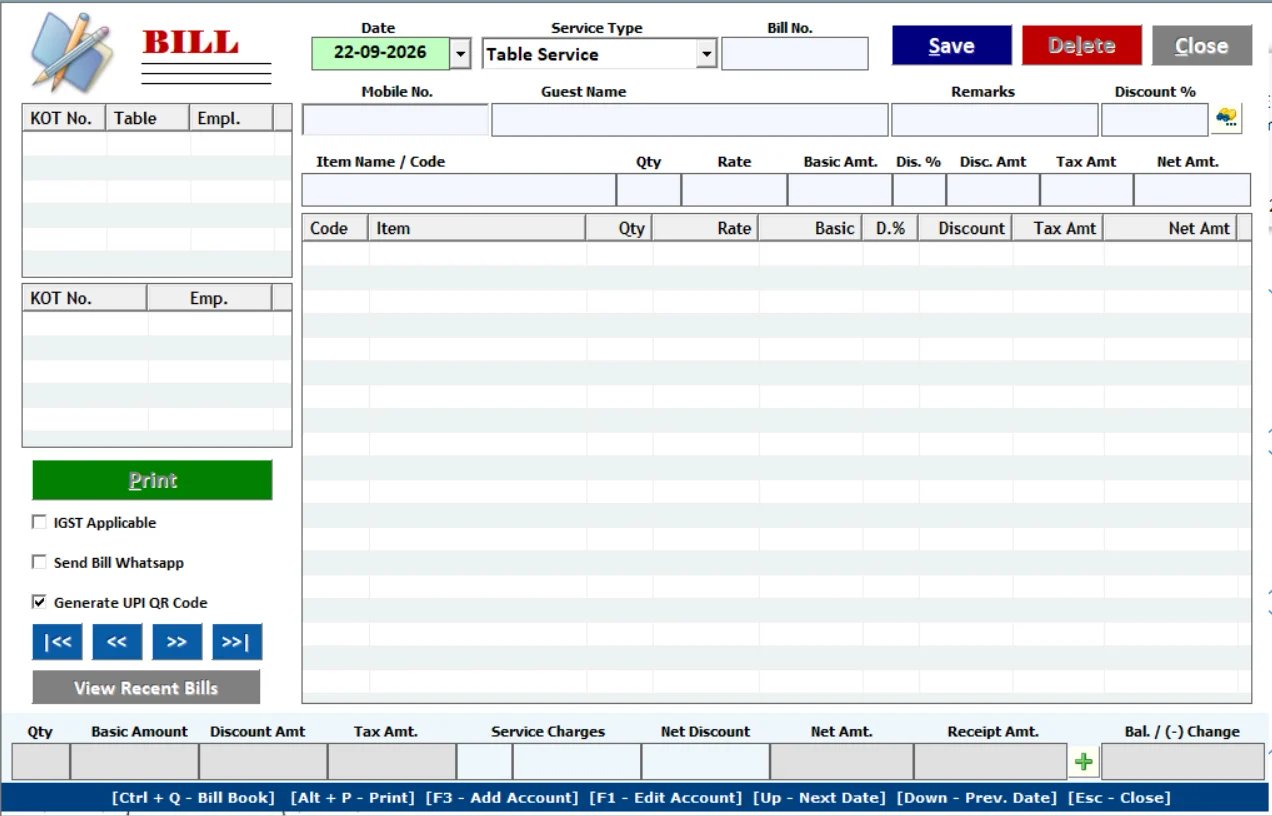
Task: Click the Table column header in KOT list
Action: tap(147, 118)
